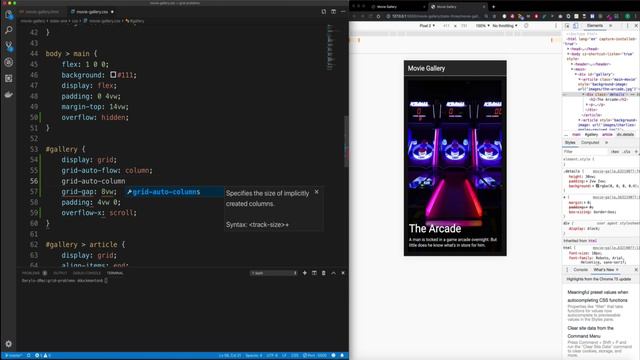Open the Docker view in activity bar

coord(9,95)
